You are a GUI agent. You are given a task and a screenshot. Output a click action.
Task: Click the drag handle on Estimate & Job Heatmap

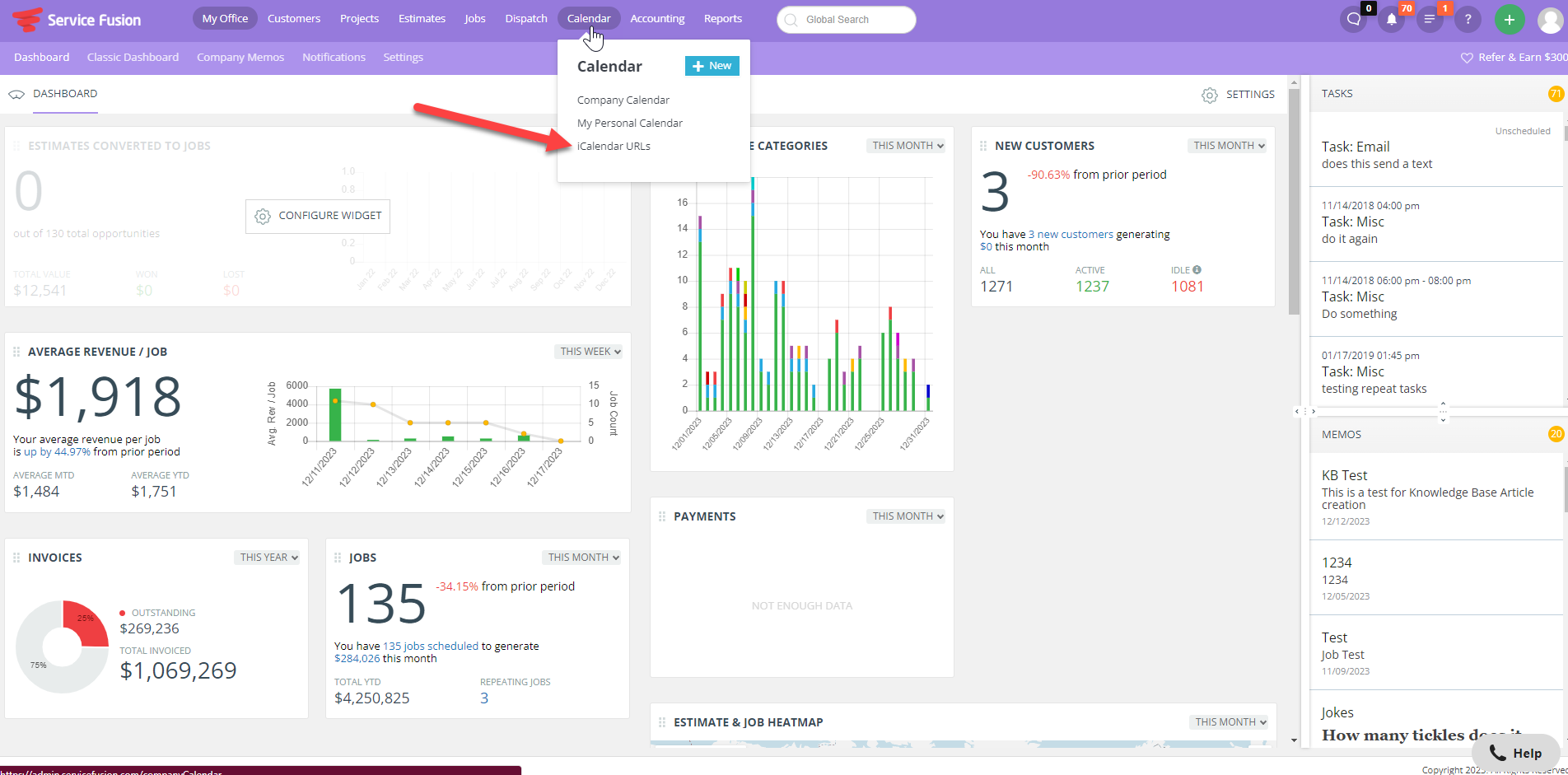pyautogui.click(x=662, y=722)
